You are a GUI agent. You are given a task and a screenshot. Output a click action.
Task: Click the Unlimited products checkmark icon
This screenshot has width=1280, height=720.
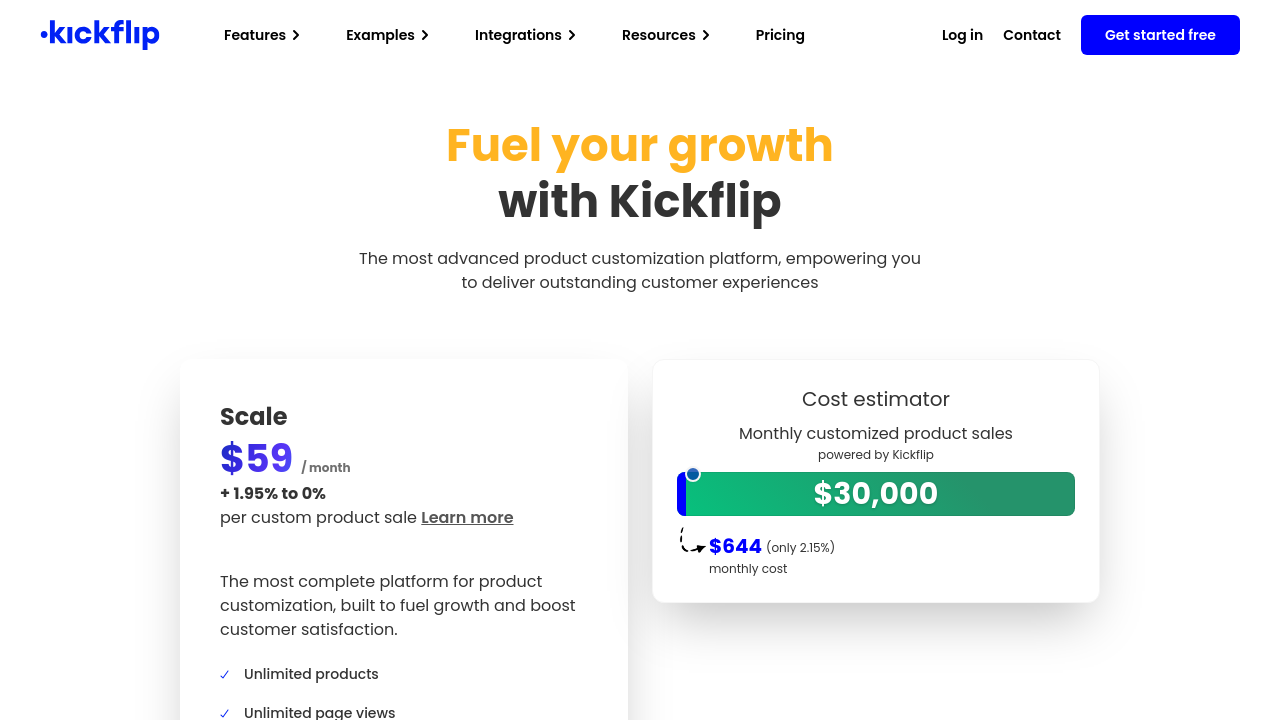[225, 675]
